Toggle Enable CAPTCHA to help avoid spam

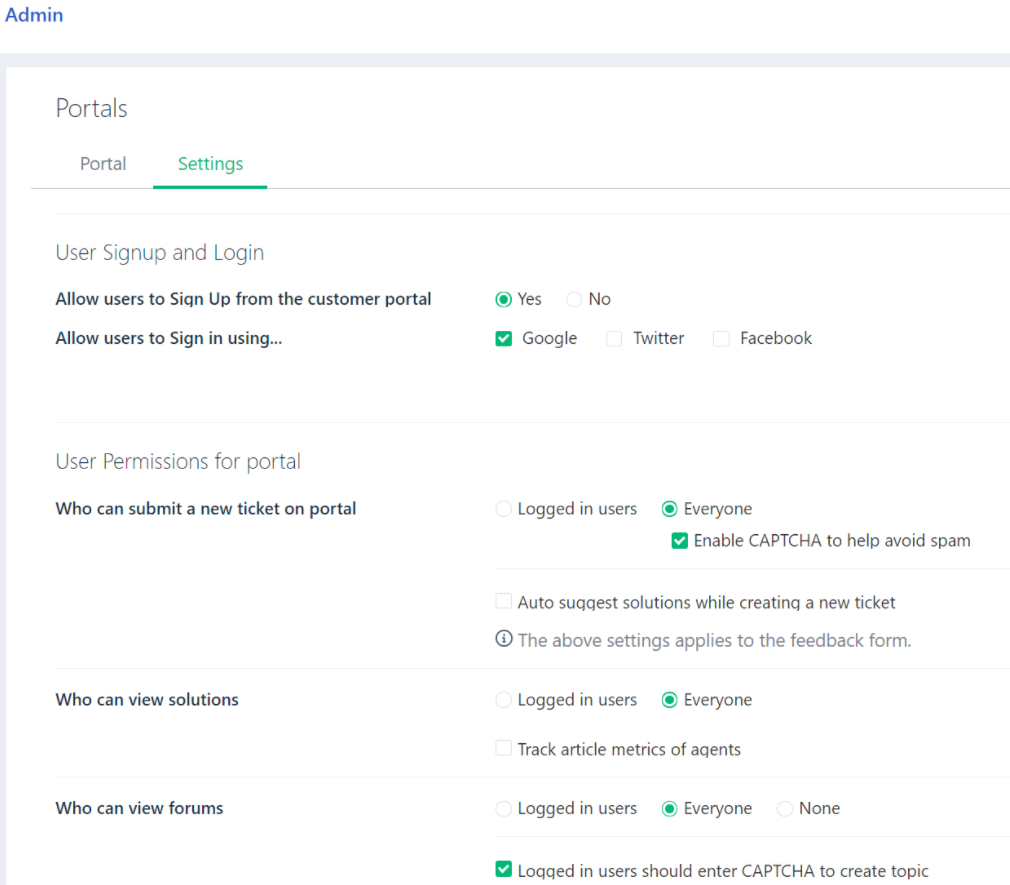pyautogui.click(x=680, y=540)
